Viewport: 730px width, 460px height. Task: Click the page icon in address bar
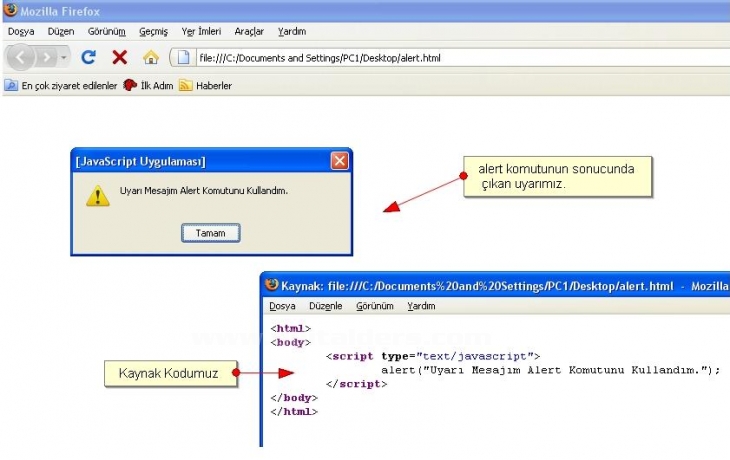(183, 57)
